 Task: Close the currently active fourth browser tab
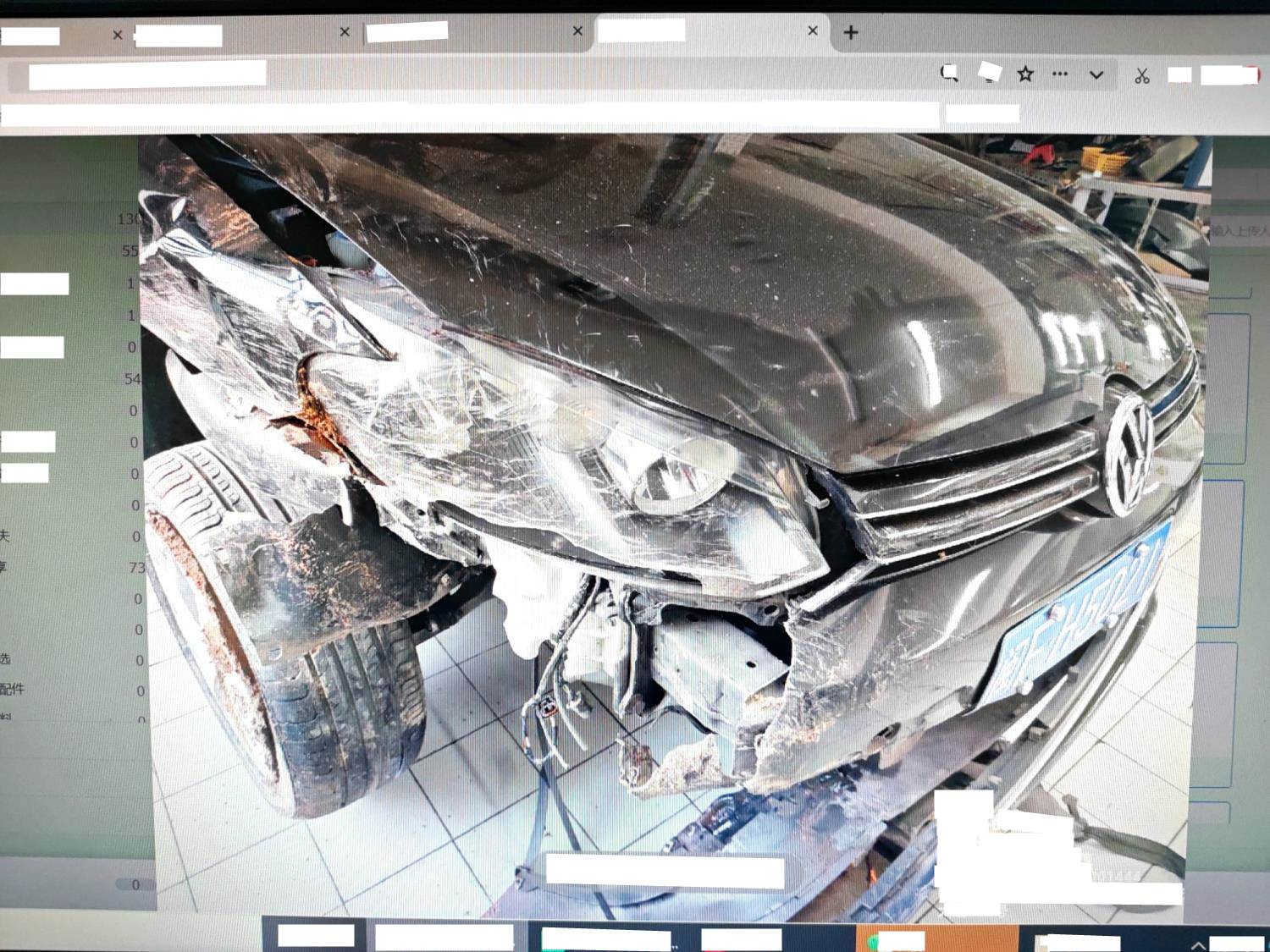(813, 31)
